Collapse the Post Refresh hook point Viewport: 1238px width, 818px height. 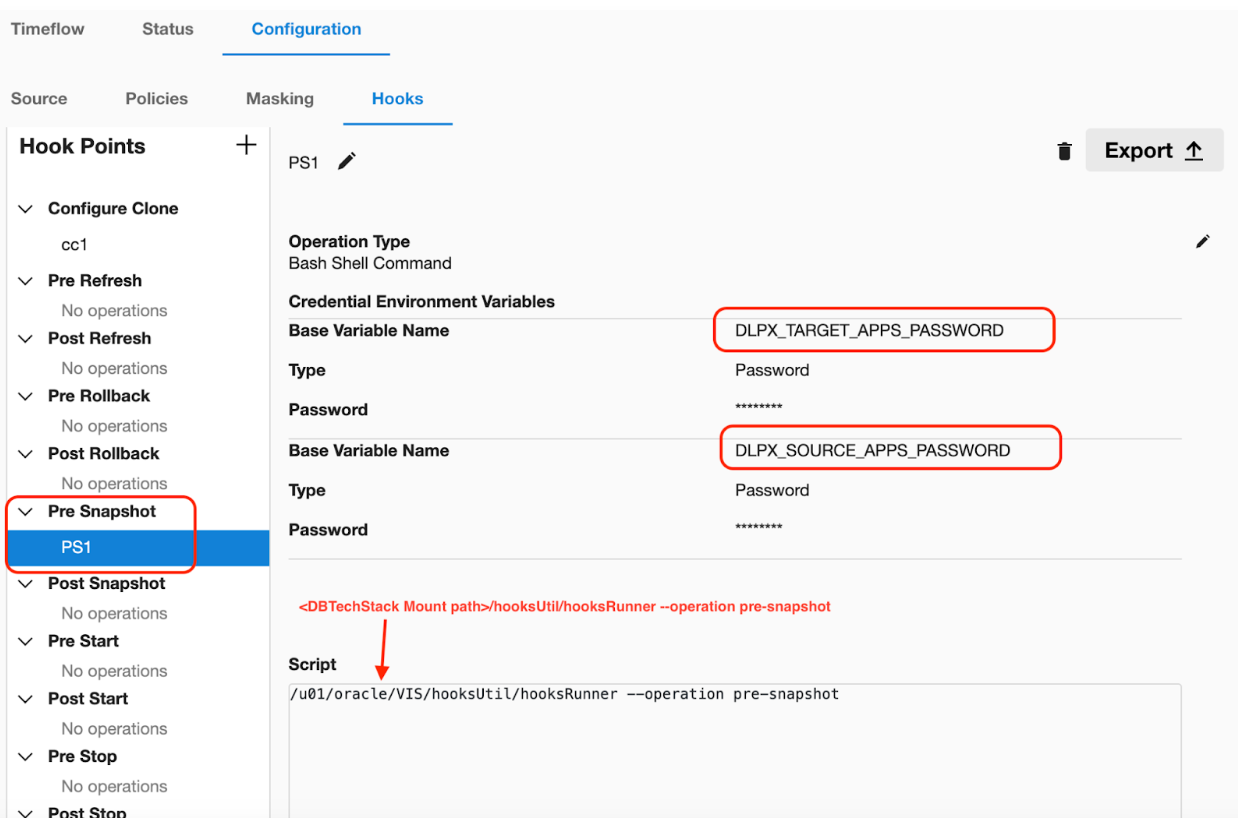[26, 339]
